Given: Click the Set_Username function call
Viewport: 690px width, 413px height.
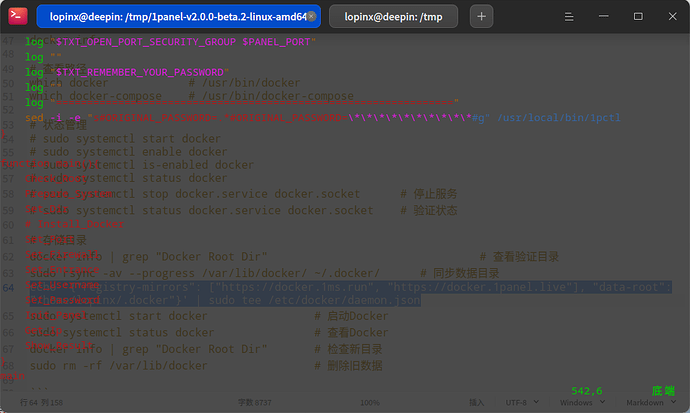Looking at the screenshot, I should pyautogui.click(x=62, y=285).
